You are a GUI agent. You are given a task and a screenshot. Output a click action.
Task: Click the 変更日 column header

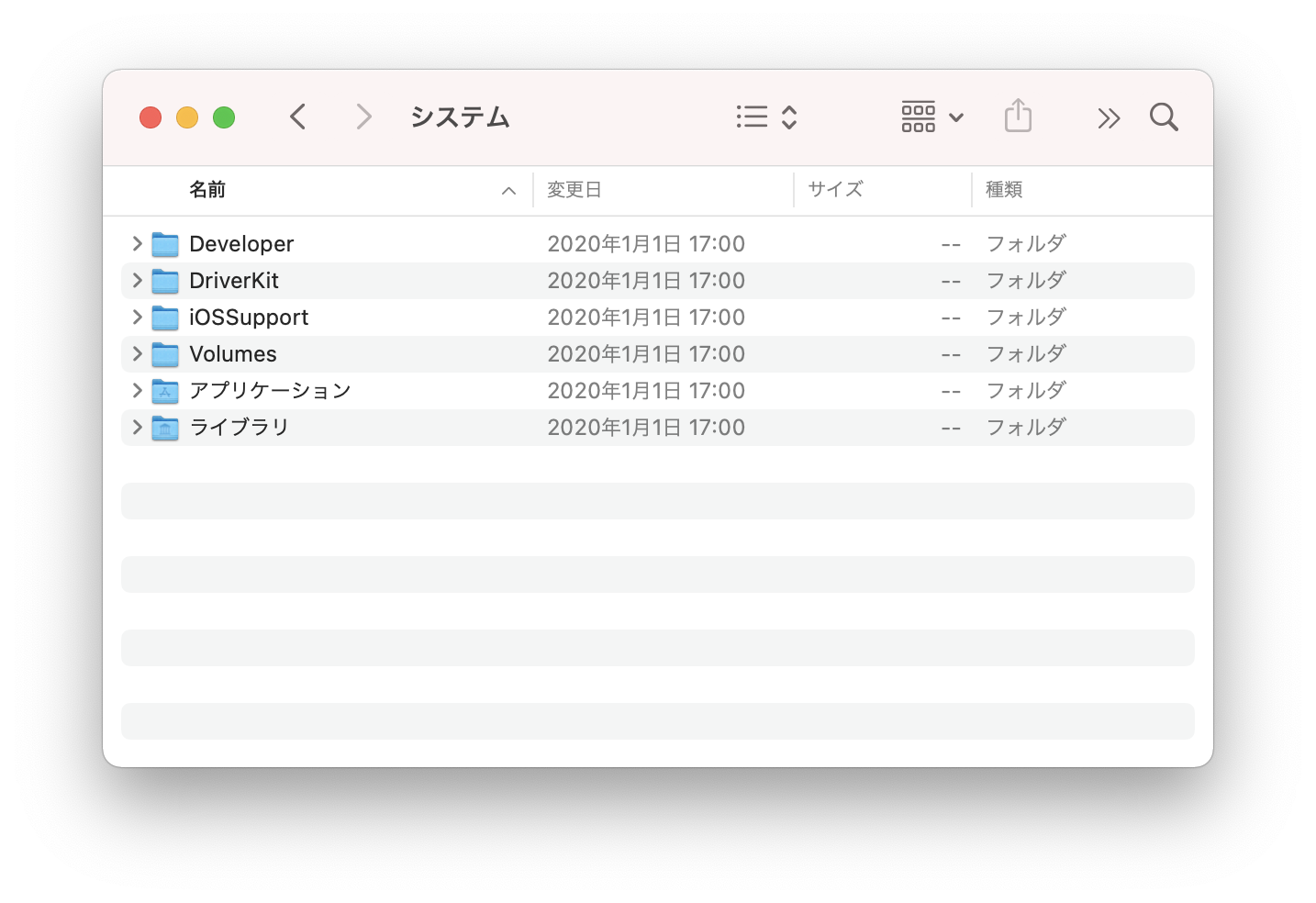click(575, 189)
